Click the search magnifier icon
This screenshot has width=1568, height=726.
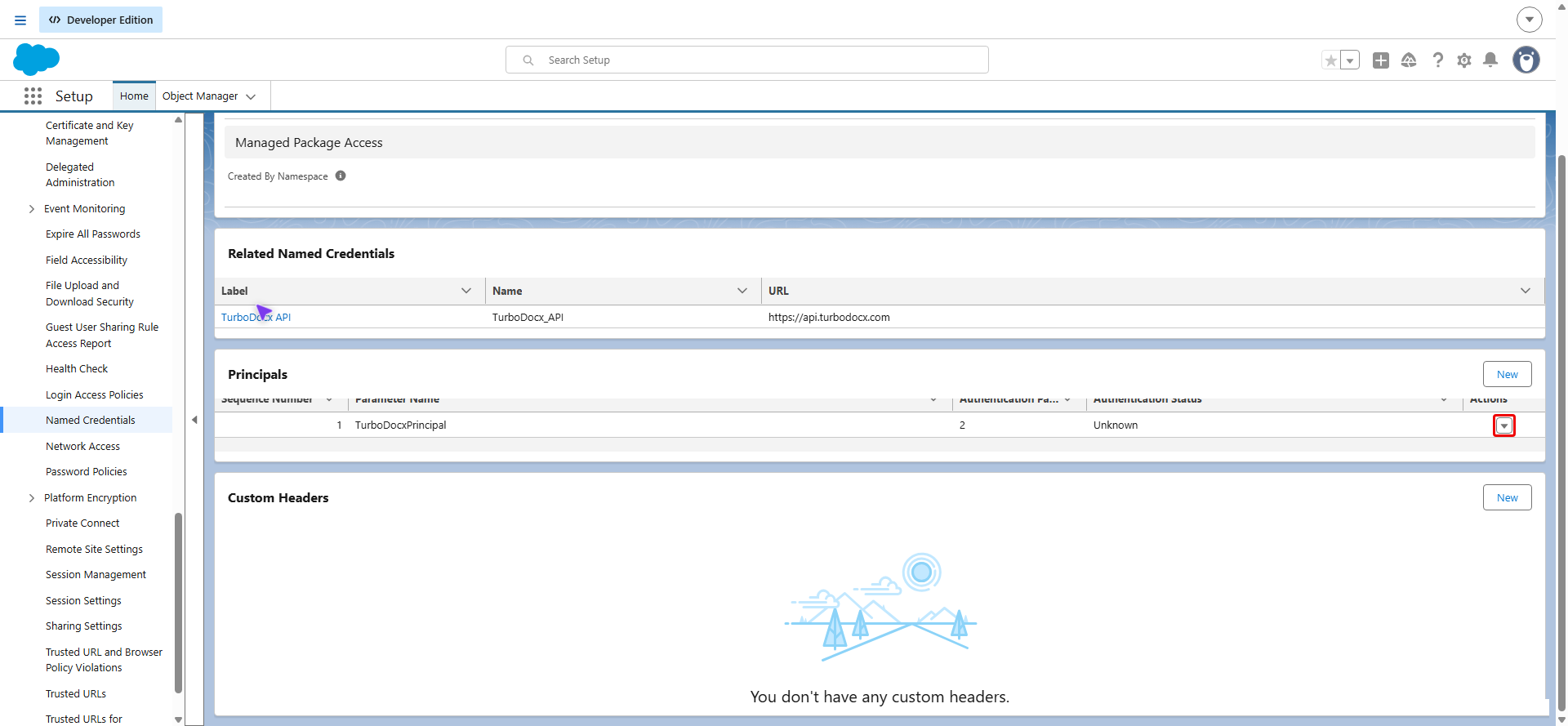pyautogui.click(x=528, y=60)
